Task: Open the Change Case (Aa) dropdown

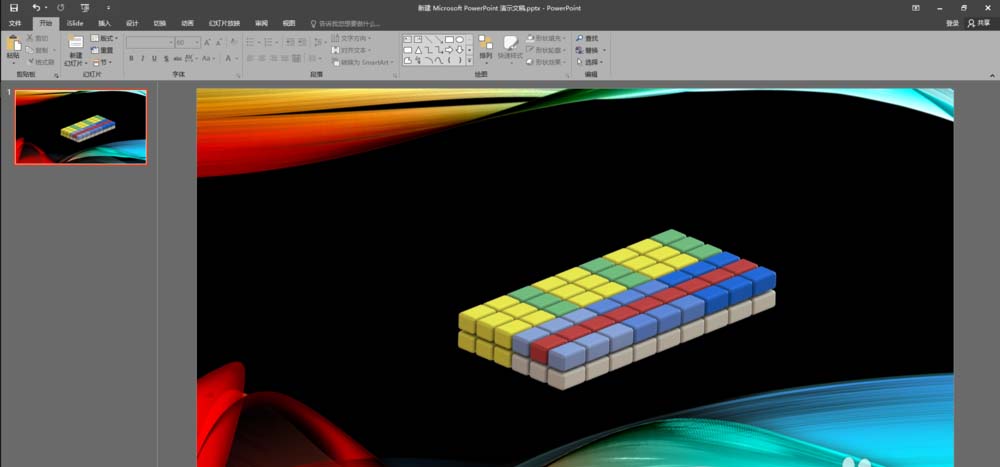Action: click(x=208, y=59)
